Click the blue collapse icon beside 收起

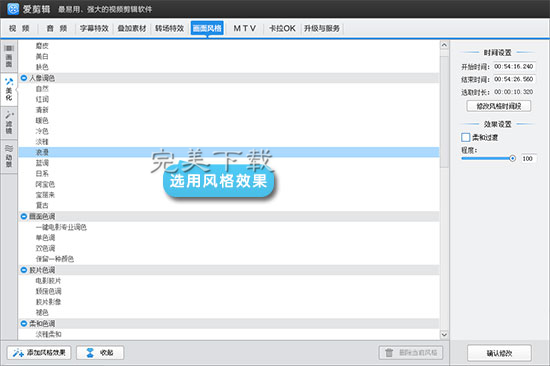point(90,353)
